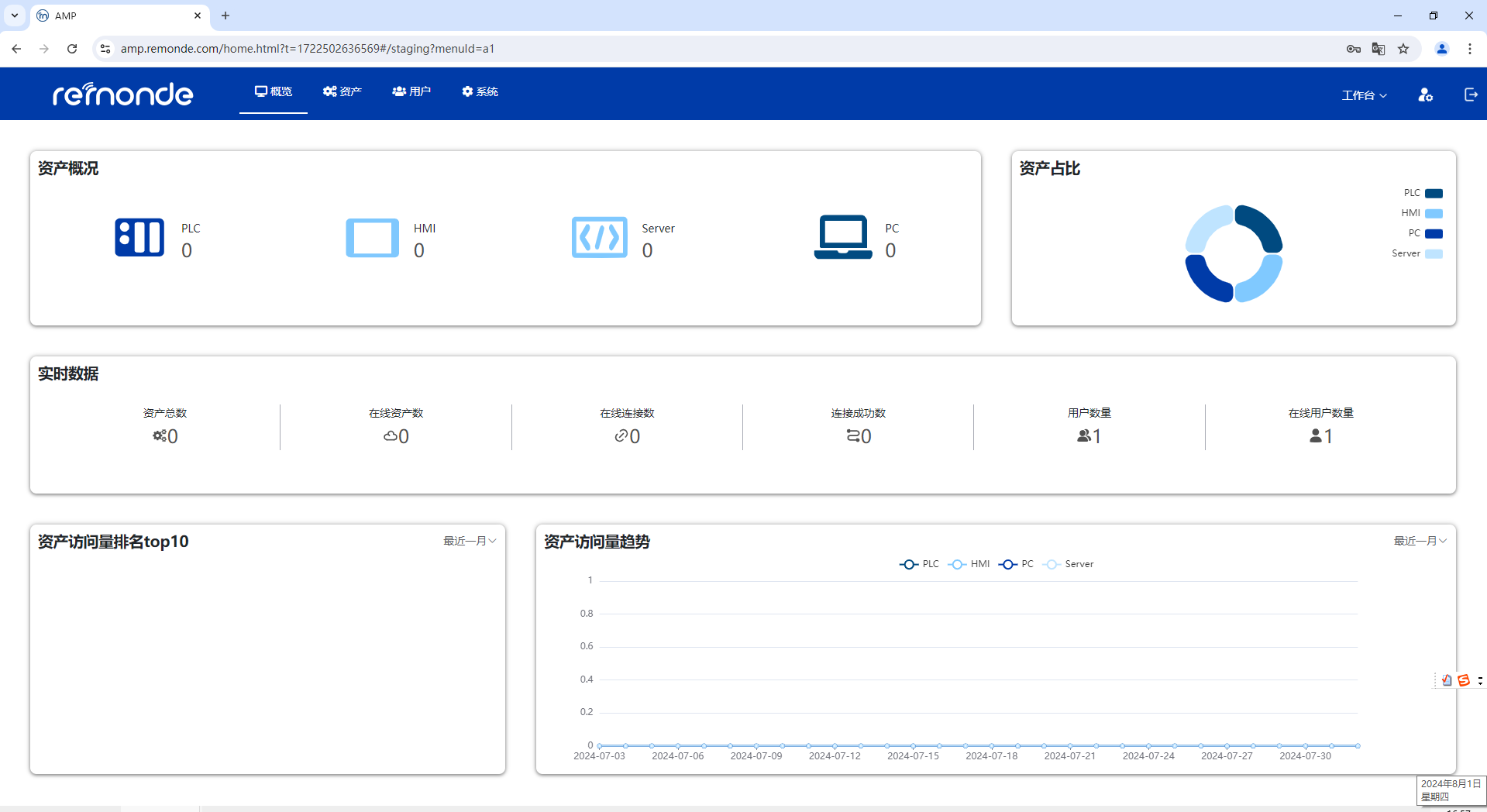
Task: Click the user settings icon in header
Action: [1425, 95]
